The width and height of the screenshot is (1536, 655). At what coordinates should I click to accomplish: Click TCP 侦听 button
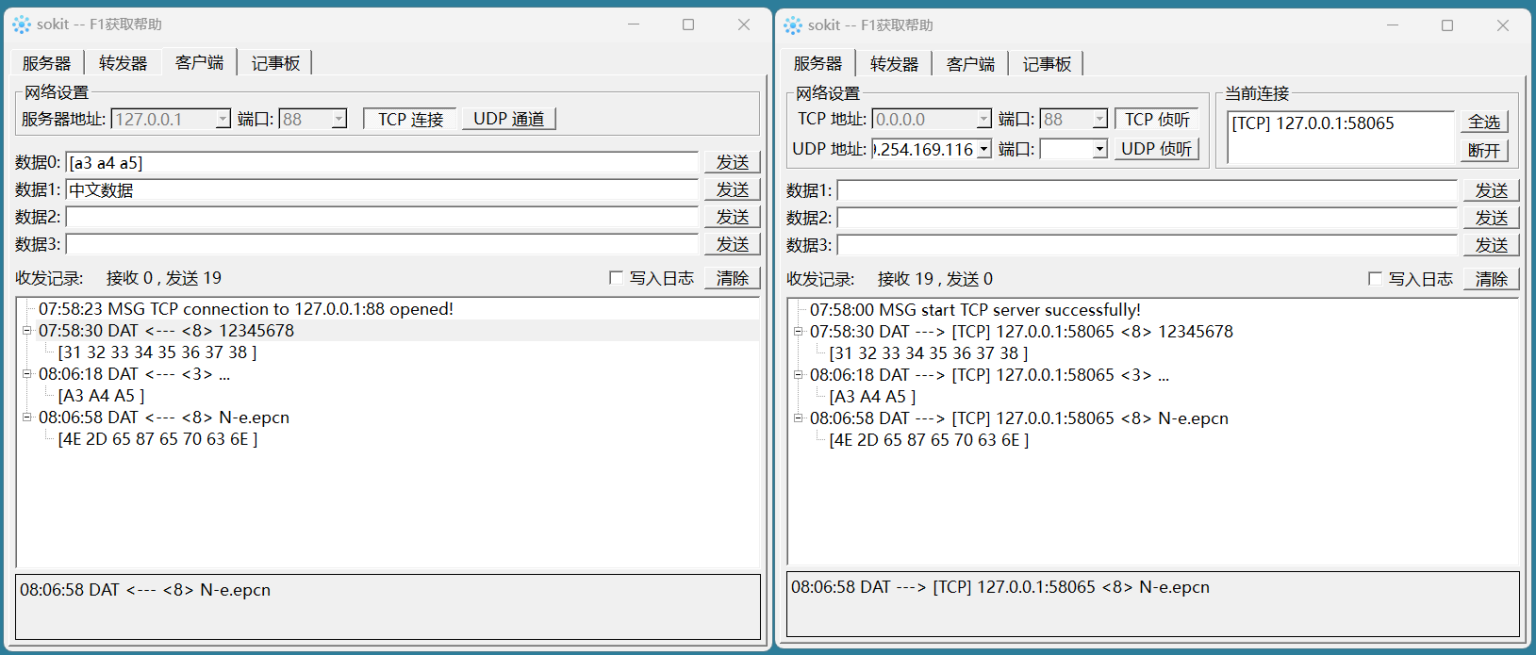coord(1157,119)
